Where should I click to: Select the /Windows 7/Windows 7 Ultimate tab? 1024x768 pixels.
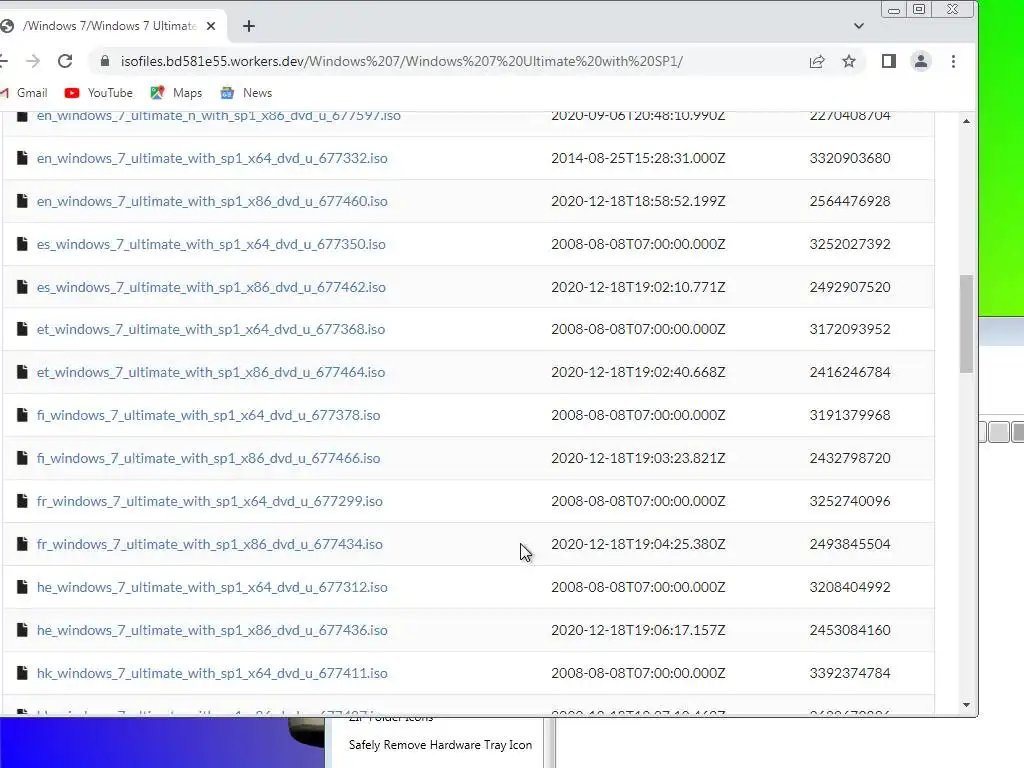(108, 26)
